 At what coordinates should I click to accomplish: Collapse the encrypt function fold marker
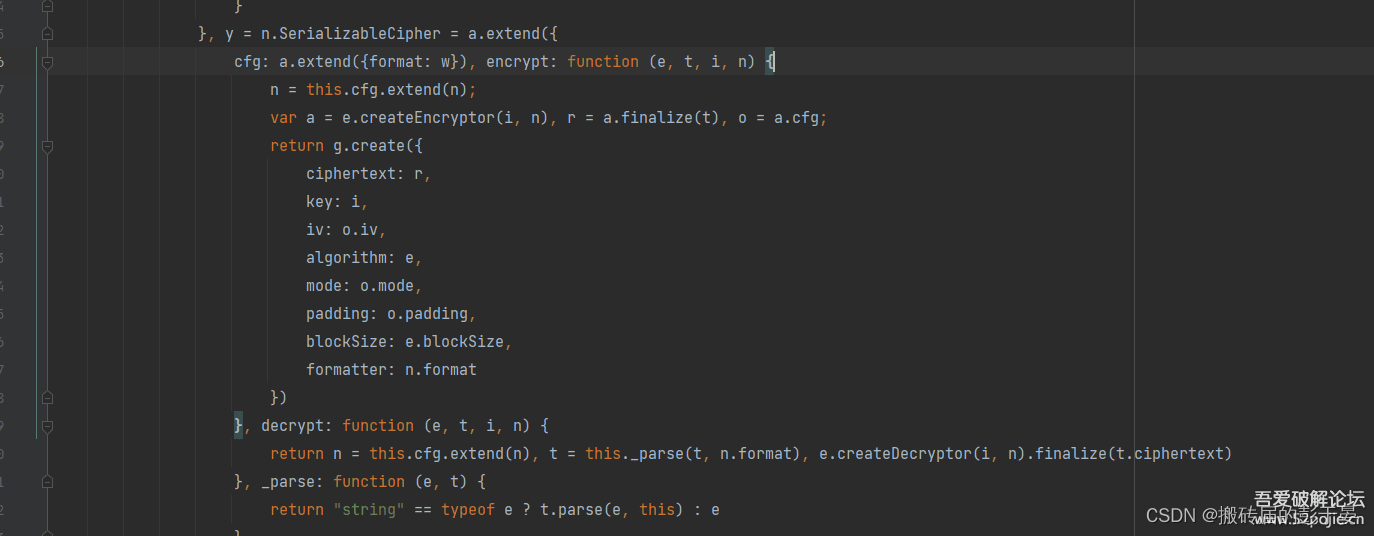(47, 62)
